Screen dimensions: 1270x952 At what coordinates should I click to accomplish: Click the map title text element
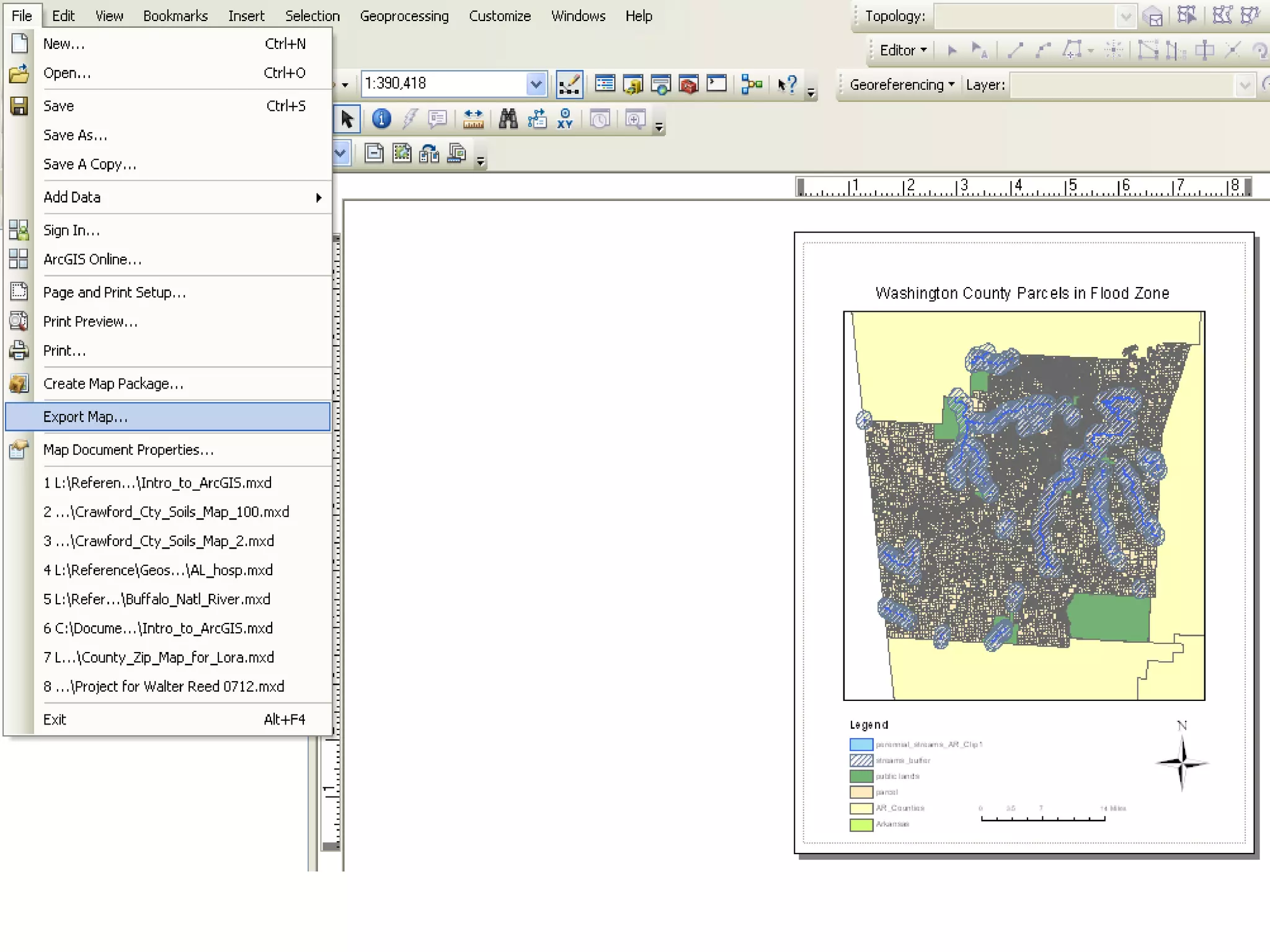[1021, 293]
